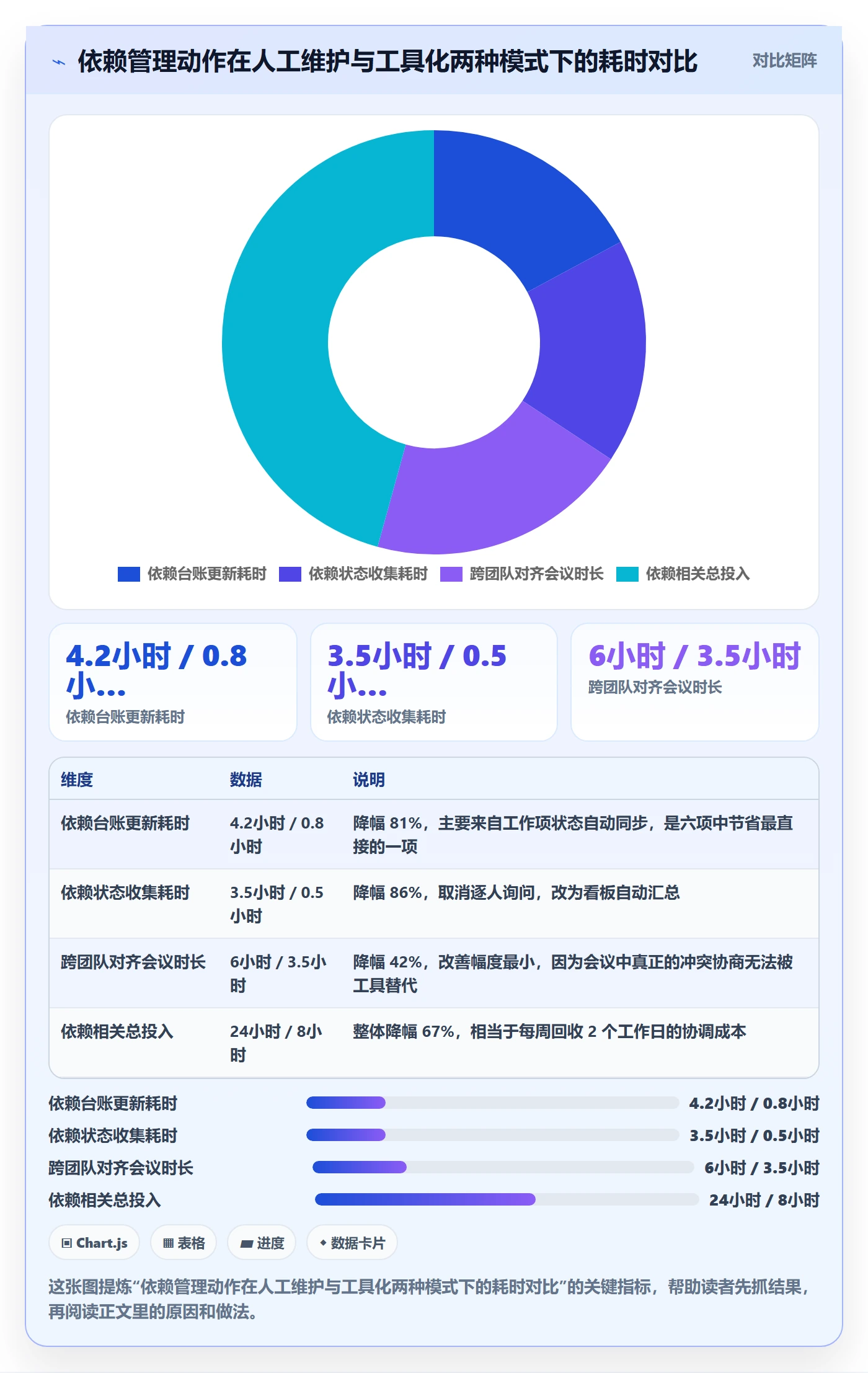Select the 依赖相关总投入 cell in the table
This screenshot has width=868, height=1373.
coord(117,1031)
